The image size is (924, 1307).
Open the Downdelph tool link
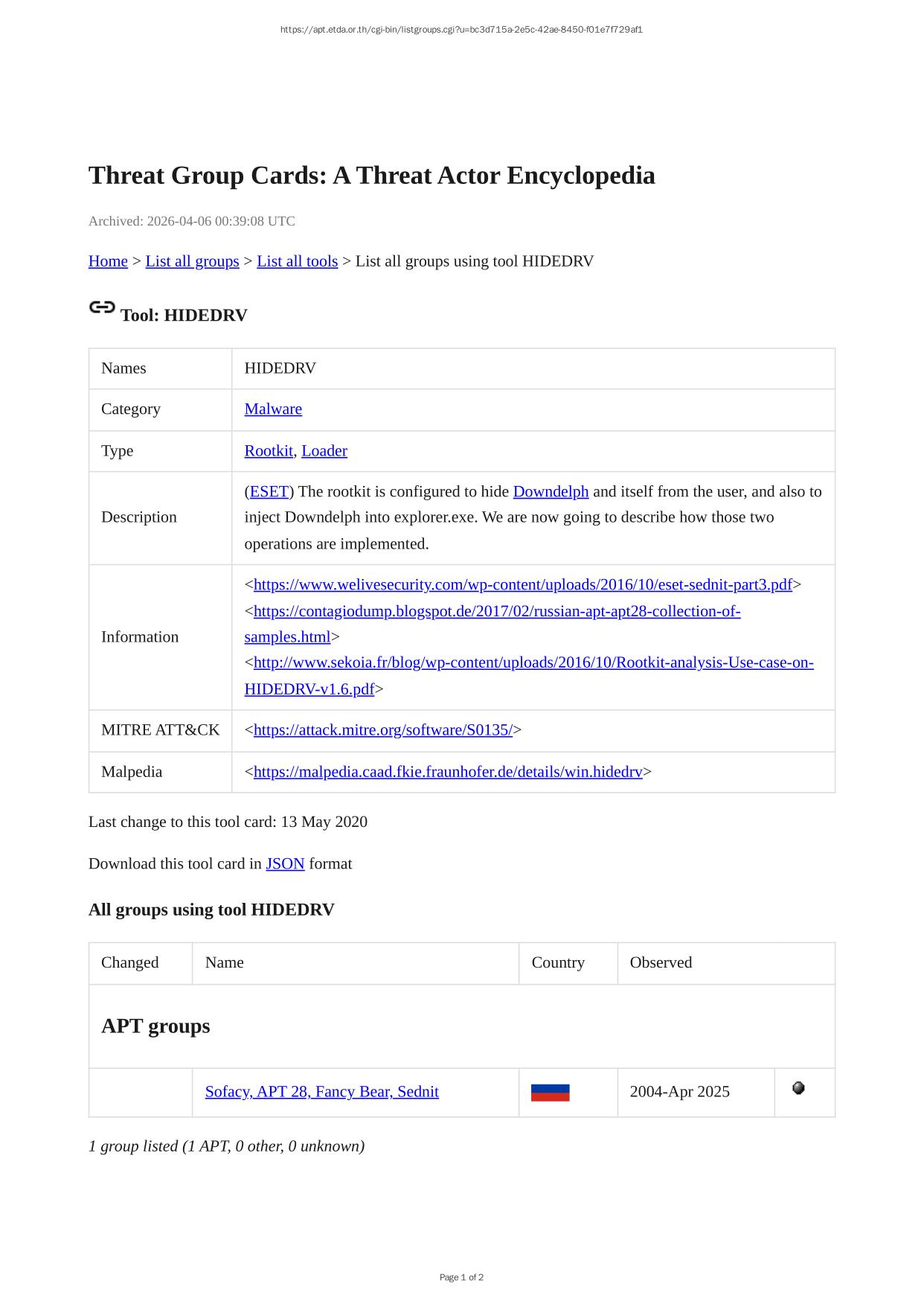pyautogui.click(x=551, y=492)
